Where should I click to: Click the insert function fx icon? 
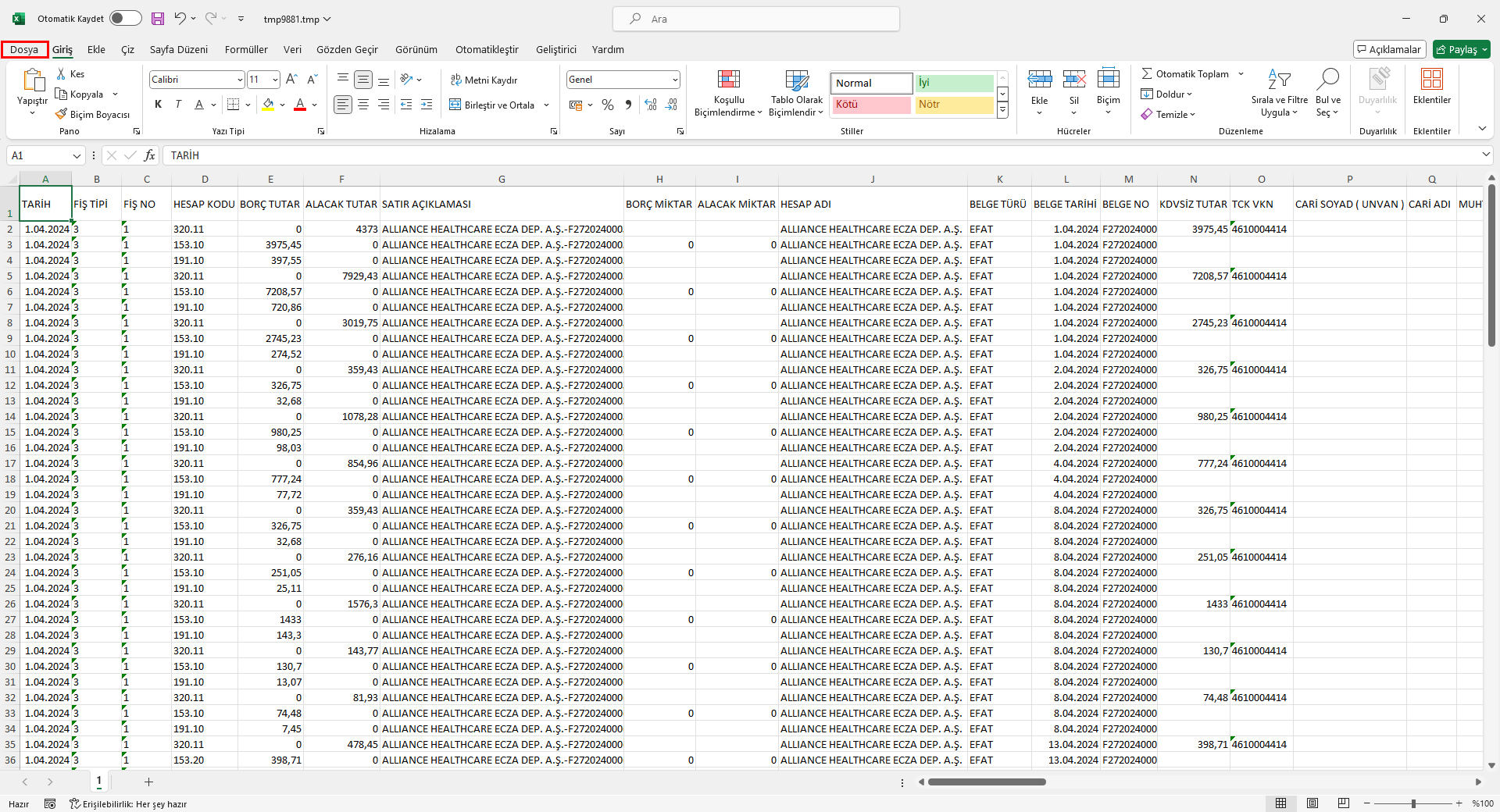tap(149, 155)
